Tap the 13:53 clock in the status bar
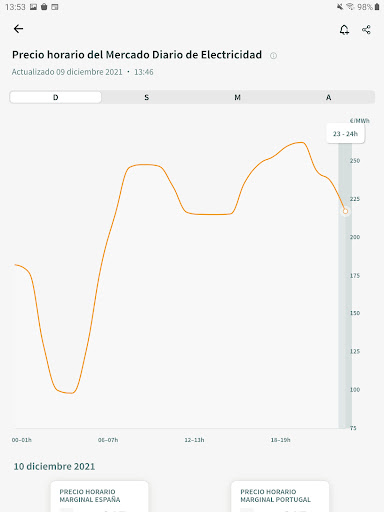 click(x=15, y=7)
